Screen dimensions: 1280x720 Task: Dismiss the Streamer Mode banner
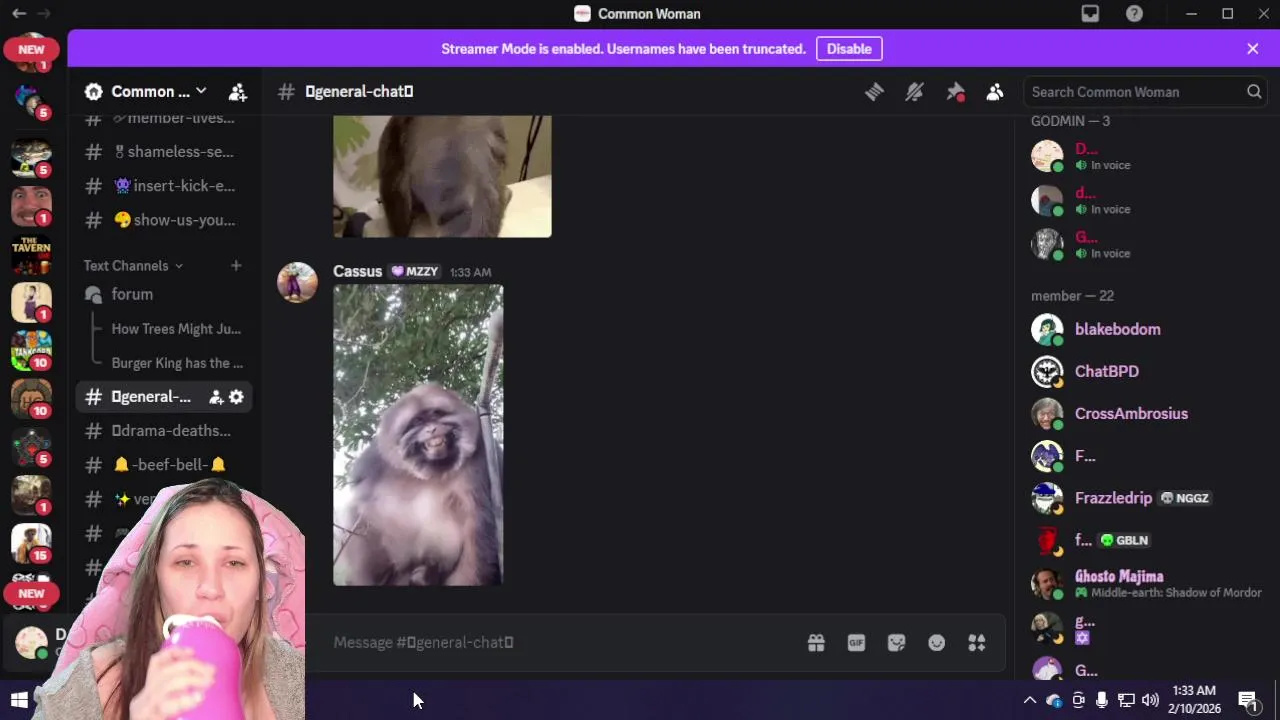click(1253, 49)
